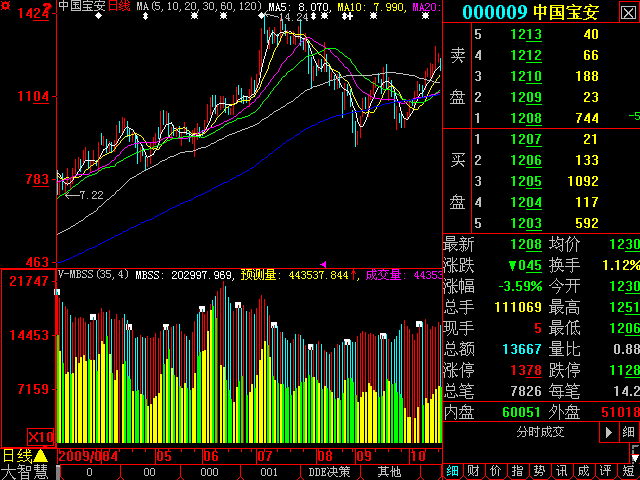Click the MA10: 7.990 value
Screen dimensions: 640x480
[373, 7]
